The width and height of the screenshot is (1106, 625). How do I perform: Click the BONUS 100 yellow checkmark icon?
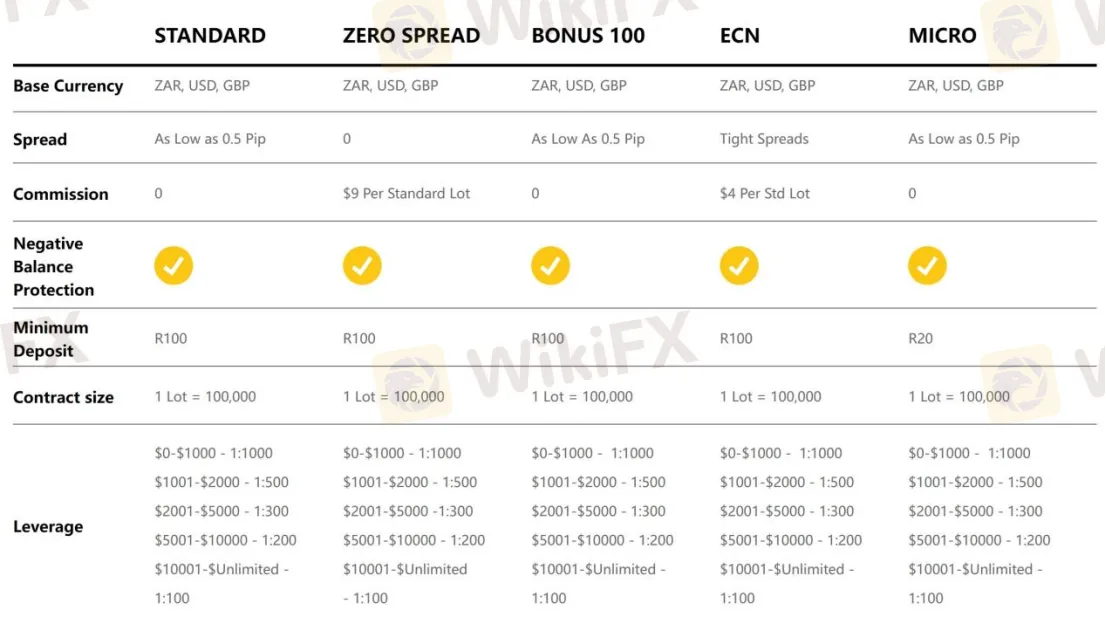point(550,266)
